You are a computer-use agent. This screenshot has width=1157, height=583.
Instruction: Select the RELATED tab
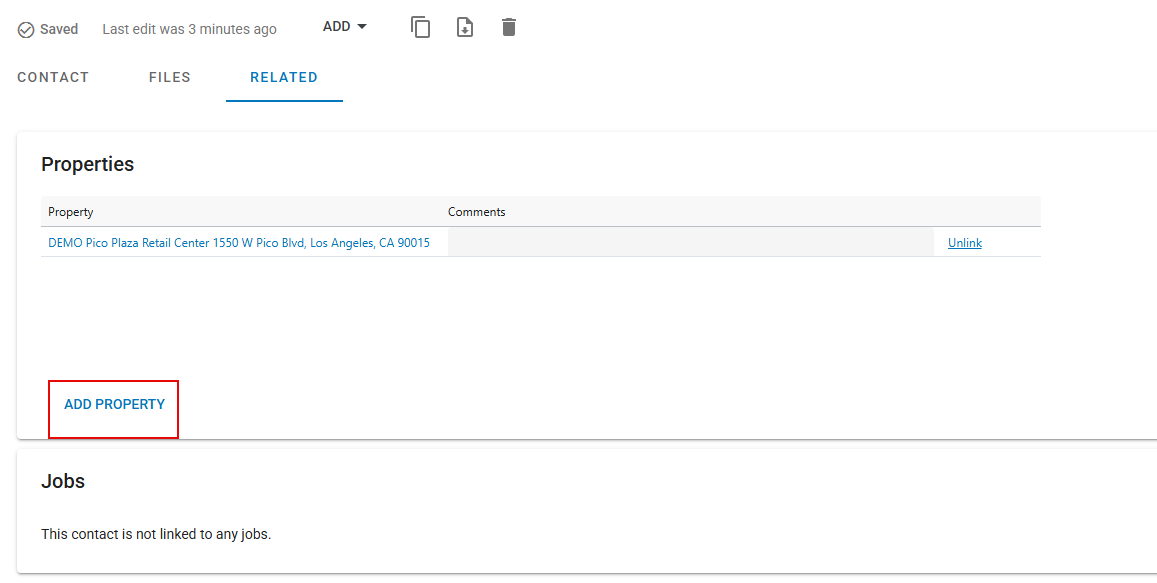(284, 77)
